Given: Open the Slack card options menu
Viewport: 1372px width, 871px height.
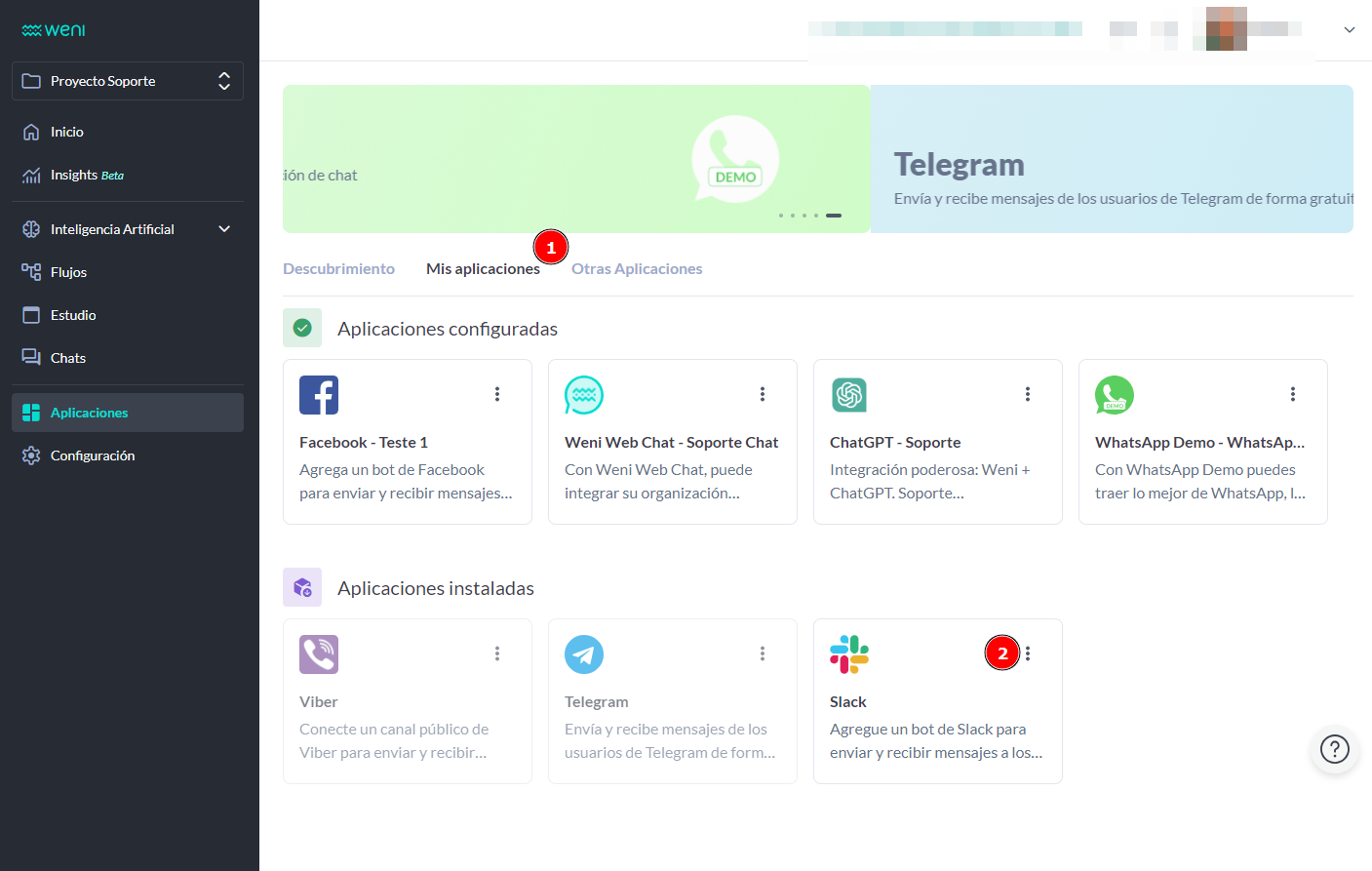Looking at the screenshot, I should (1027, 653).
